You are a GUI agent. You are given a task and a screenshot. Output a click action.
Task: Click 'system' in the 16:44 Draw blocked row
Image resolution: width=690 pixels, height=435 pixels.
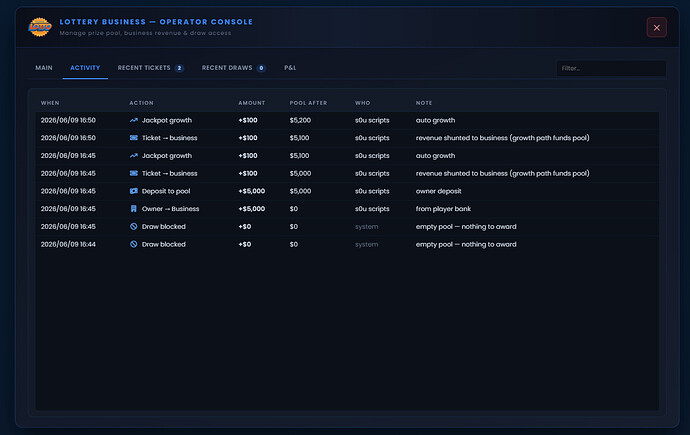tap(367, 244)
